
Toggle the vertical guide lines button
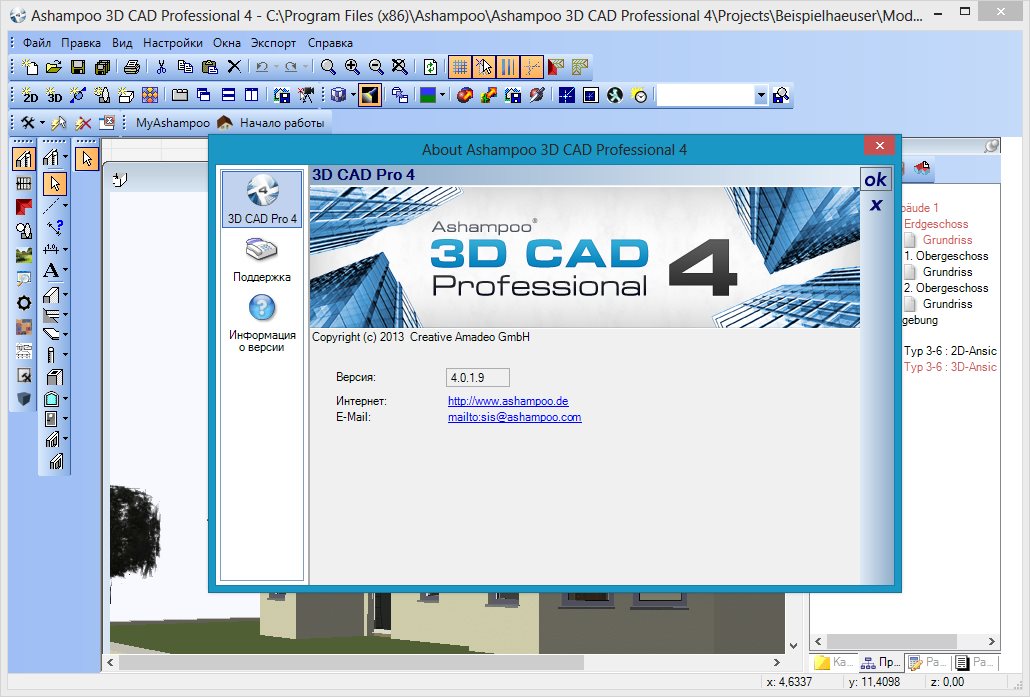coord(508,66)
